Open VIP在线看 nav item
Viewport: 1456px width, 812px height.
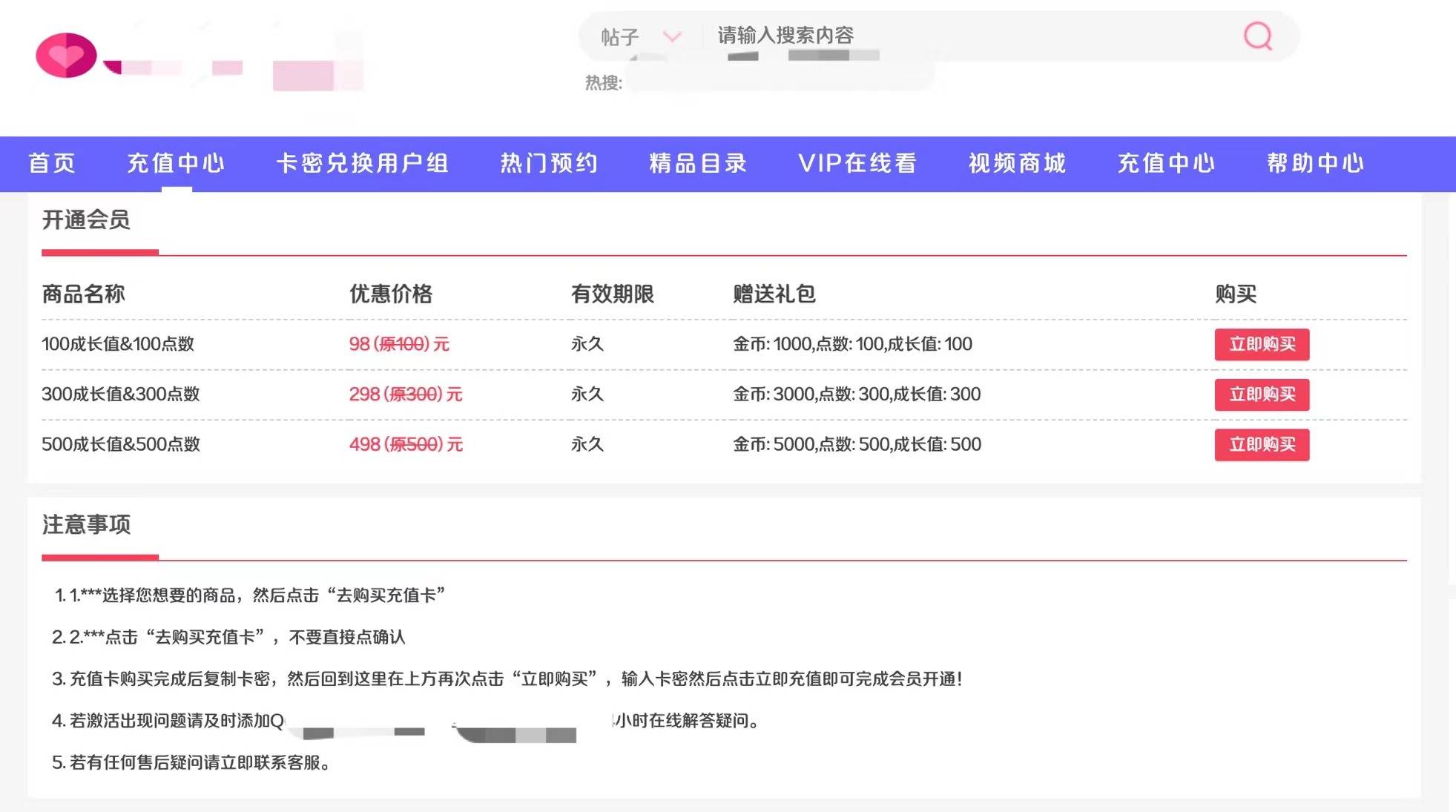pyautogui.click(x=857, y=163)
